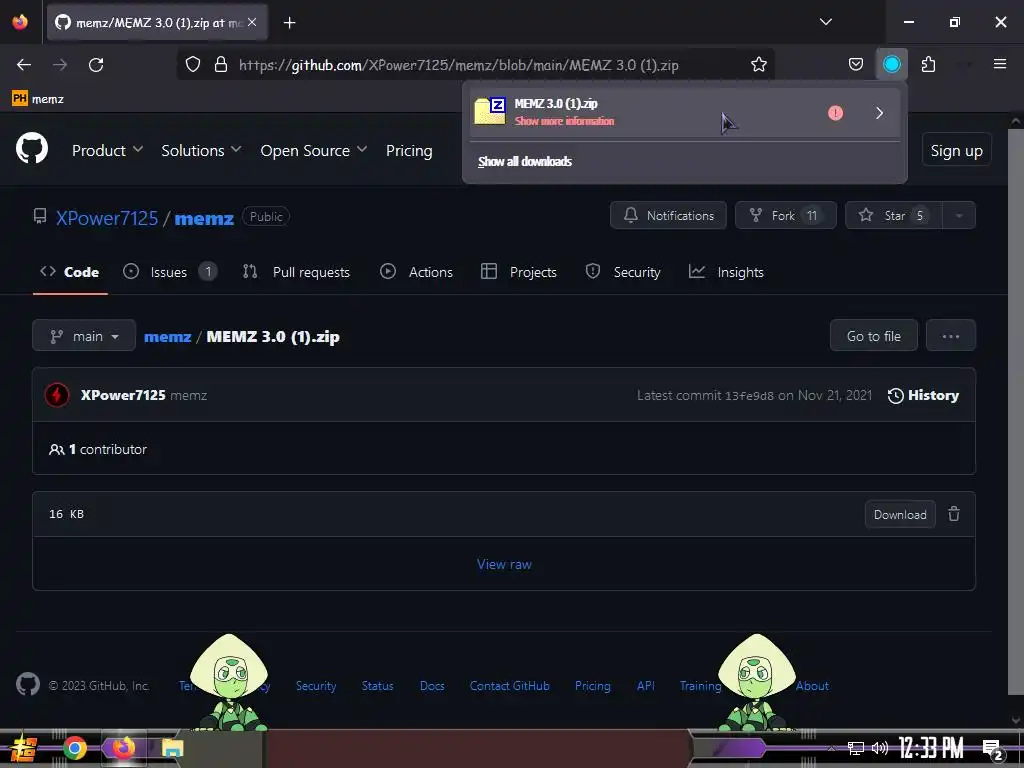Open the Extensions puzzle icon
The image size is (1024, 768).
[928, 65]
